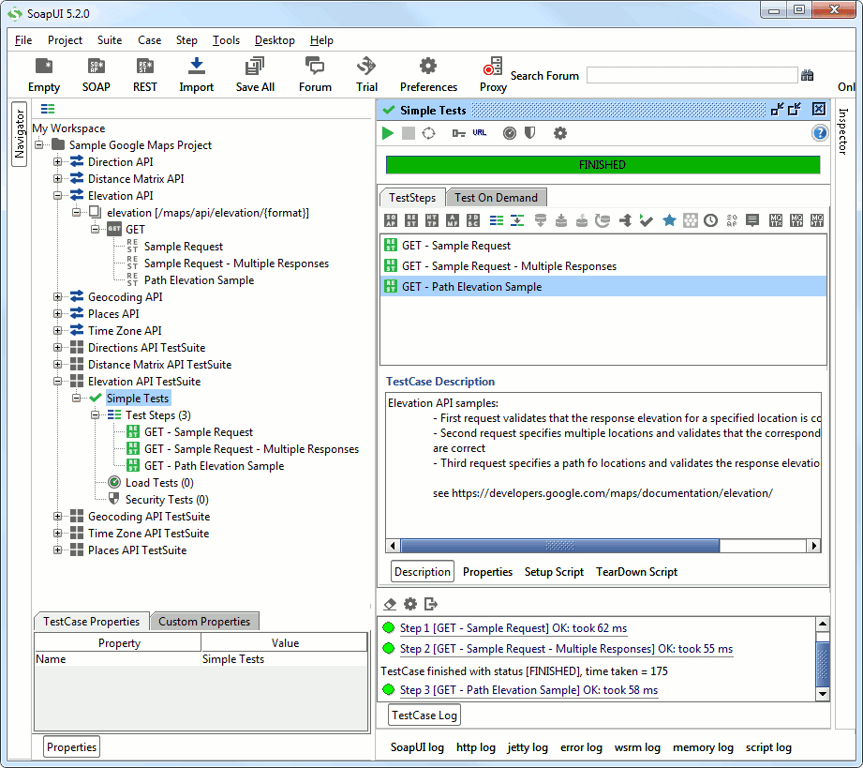Open the Inspector side tab
The image size is (863, 768).
(x=843, y=131)
